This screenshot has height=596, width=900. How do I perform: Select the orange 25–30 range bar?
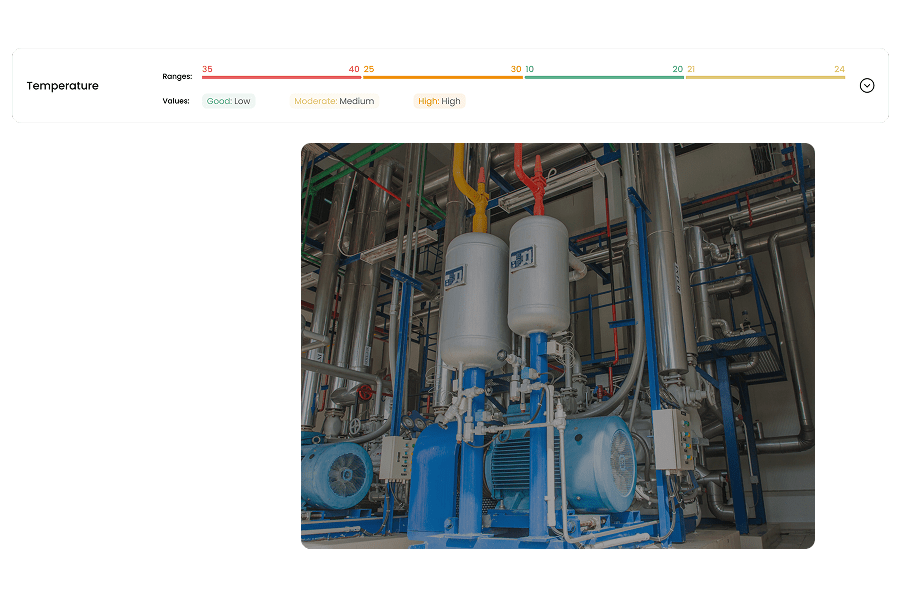click(443, 77)
